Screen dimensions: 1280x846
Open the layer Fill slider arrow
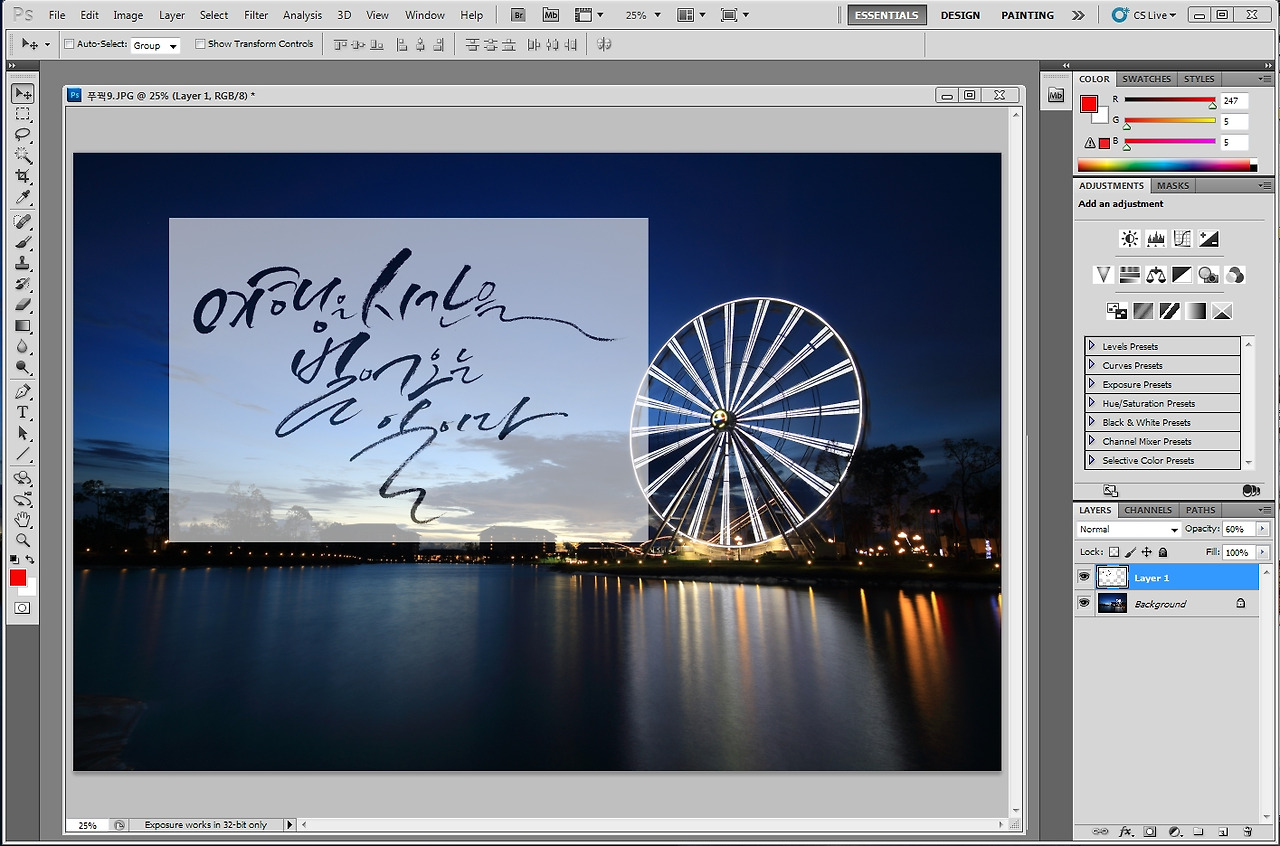pos(1262,552)
